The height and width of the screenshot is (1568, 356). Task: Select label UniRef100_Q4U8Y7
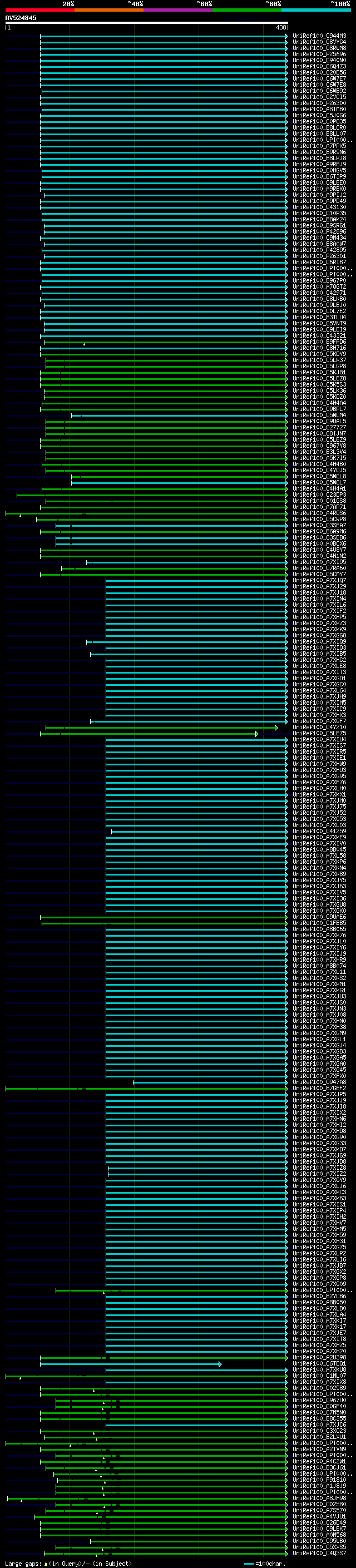tap(319, 550)
